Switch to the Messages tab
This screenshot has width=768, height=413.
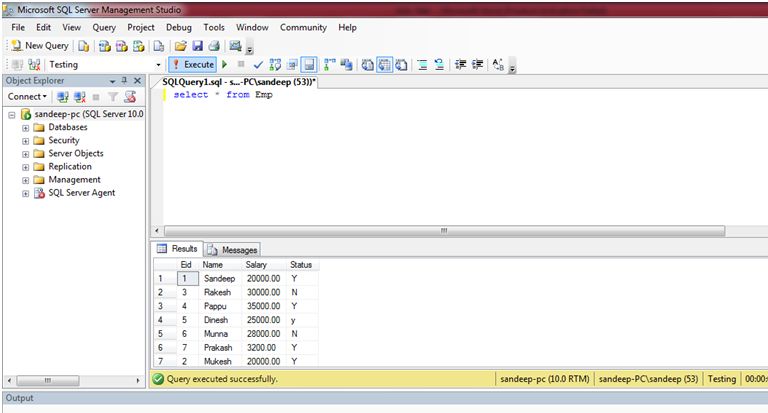point(232,250)
